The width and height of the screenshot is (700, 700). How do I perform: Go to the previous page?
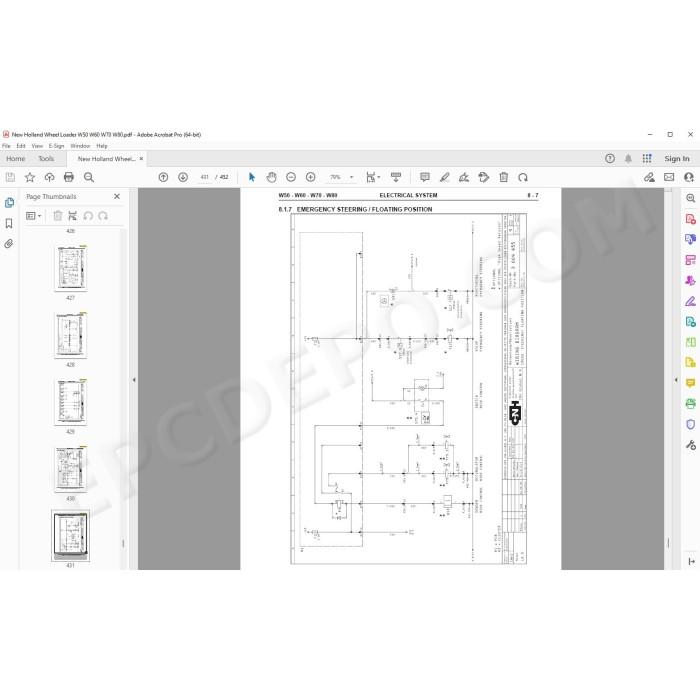[x=163, y=177]
